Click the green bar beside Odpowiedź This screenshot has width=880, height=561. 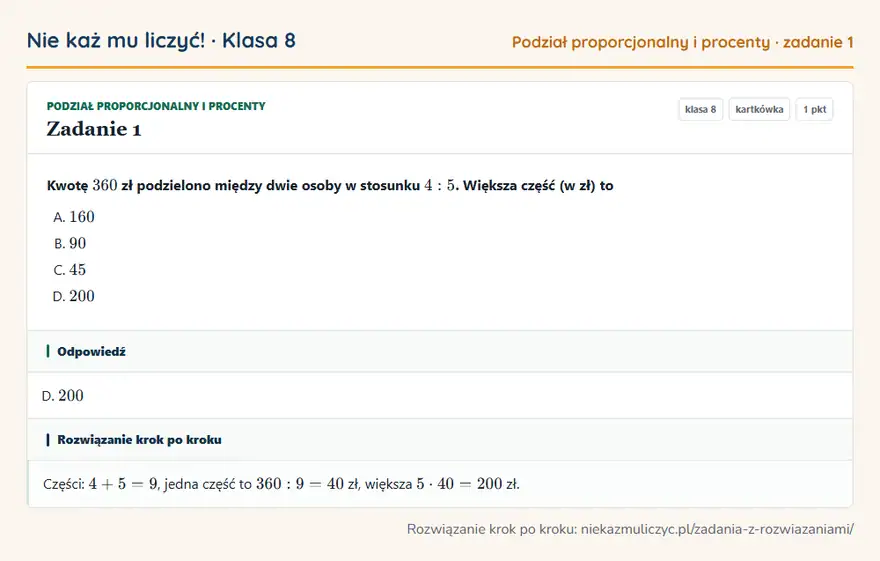coord(48,351)
